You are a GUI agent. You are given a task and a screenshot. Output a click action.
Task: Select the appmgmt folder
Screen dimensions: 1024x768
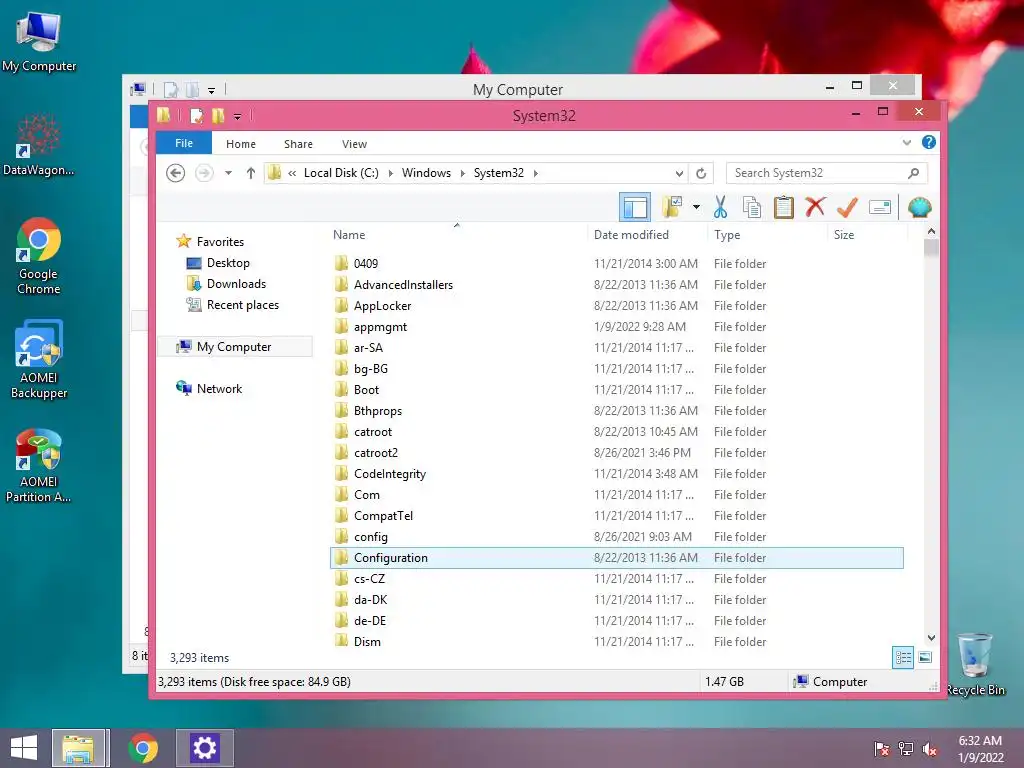tap(380, 327)
